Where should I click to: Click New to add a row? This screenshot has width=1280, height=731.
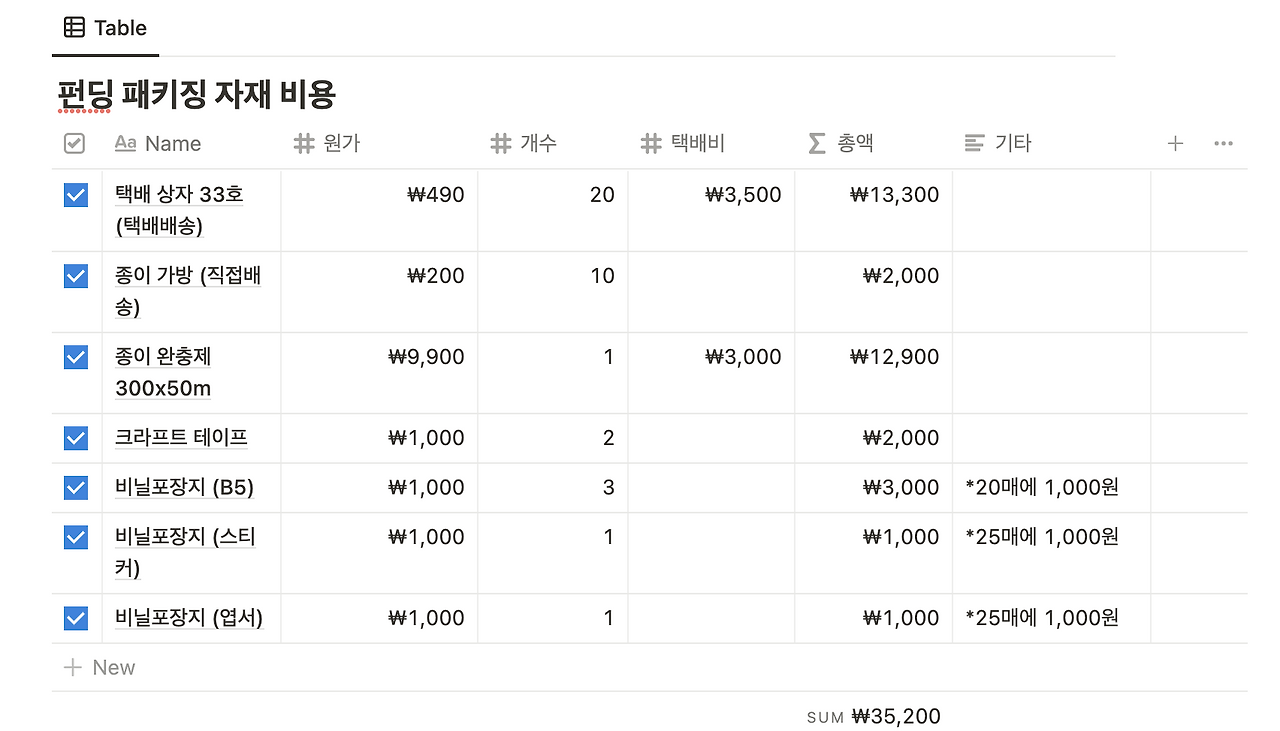[100, 667]
